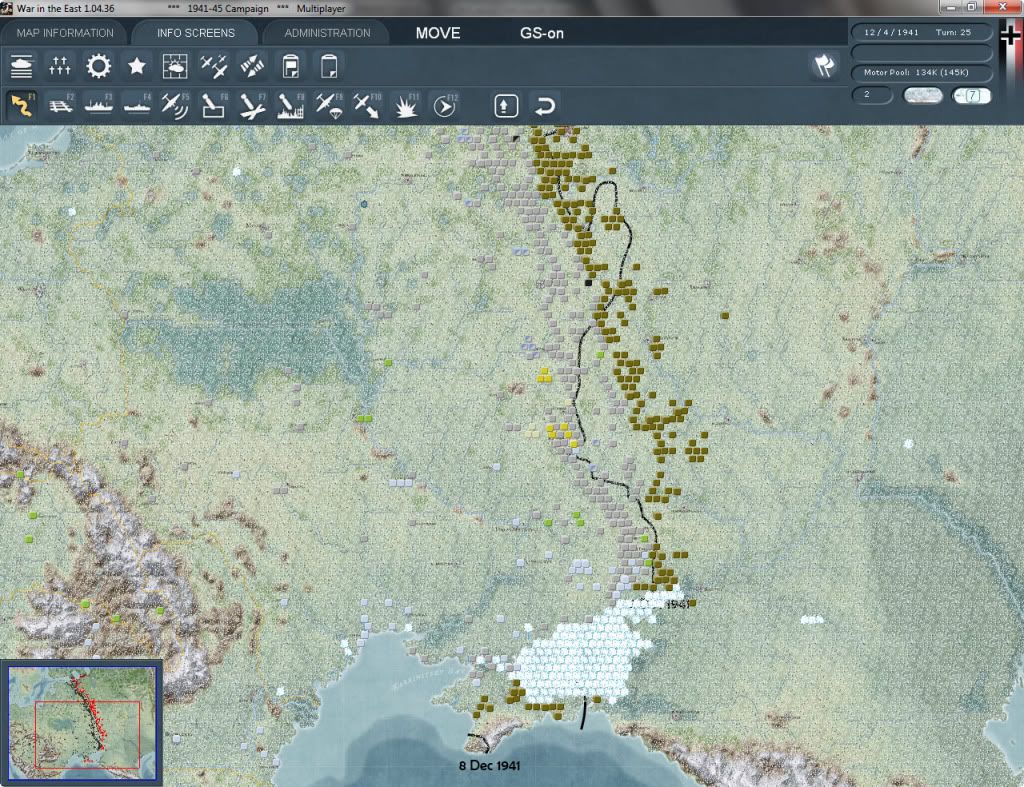Click the up-arrow box toolbar icon
1024x787 pixels.
coord(506,106)
